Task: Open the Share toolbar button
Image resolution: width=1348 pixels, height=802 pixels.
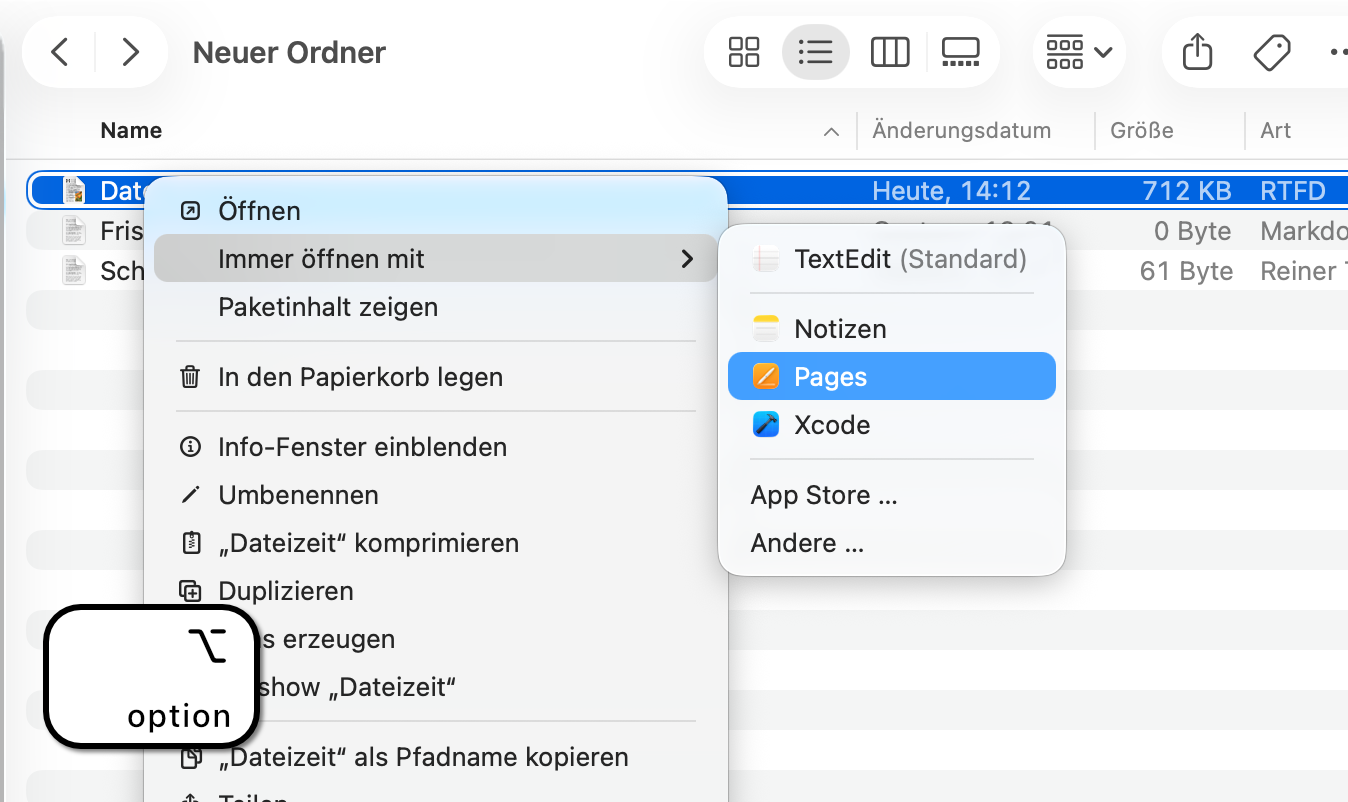Action: [x=1197, y=52]
